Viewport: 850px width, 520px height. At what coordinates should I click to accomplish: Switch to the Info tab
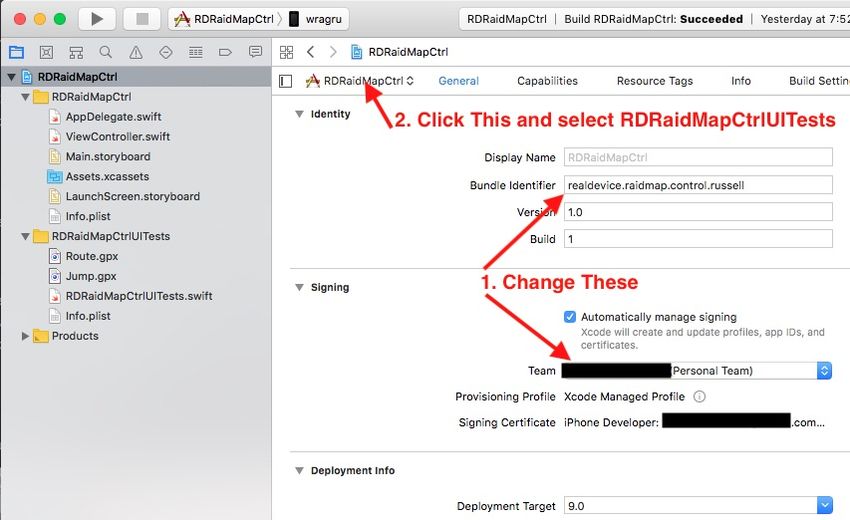[x=741, y=81]
